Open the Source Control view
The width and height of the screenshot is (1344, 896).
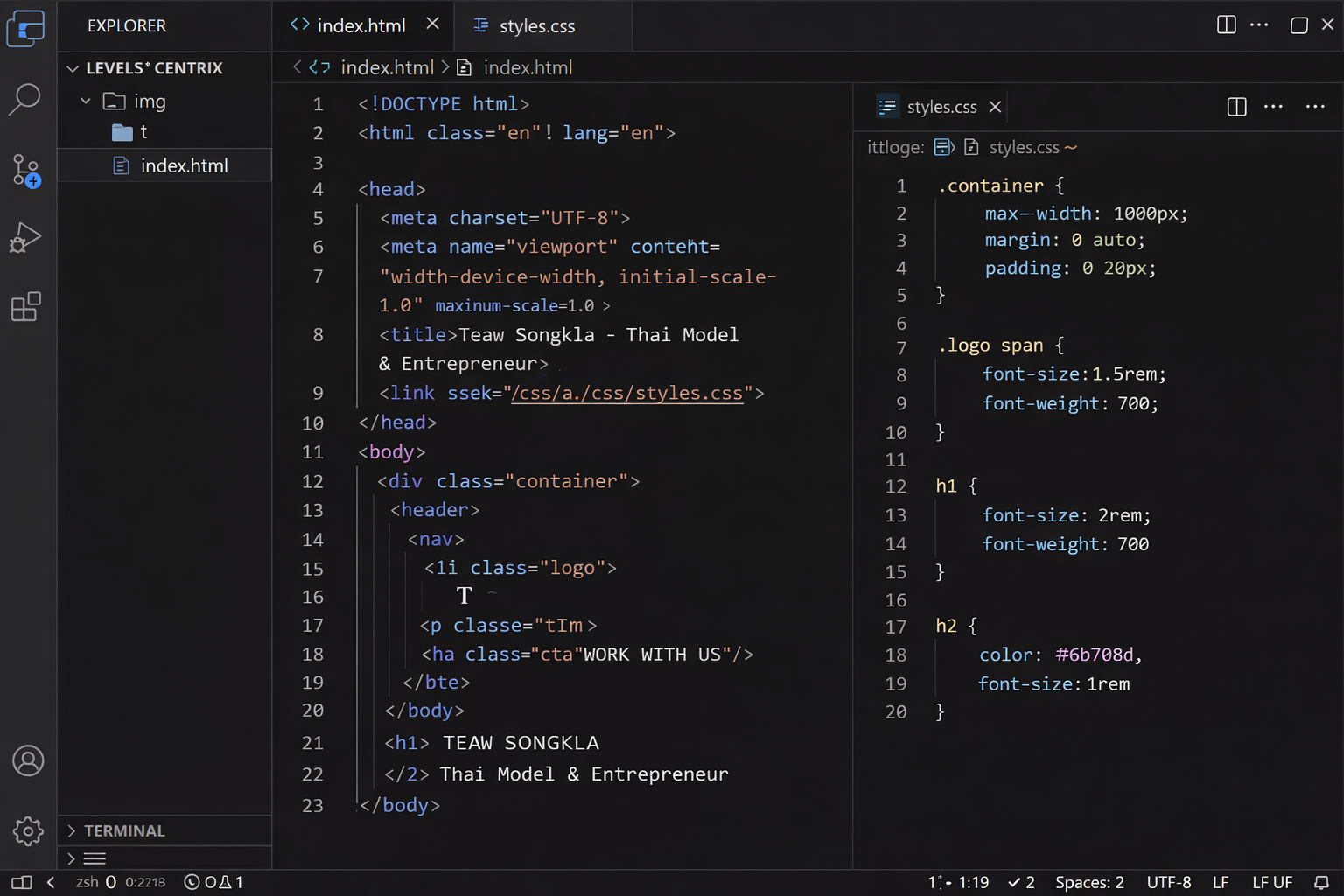tap(25, 170)
